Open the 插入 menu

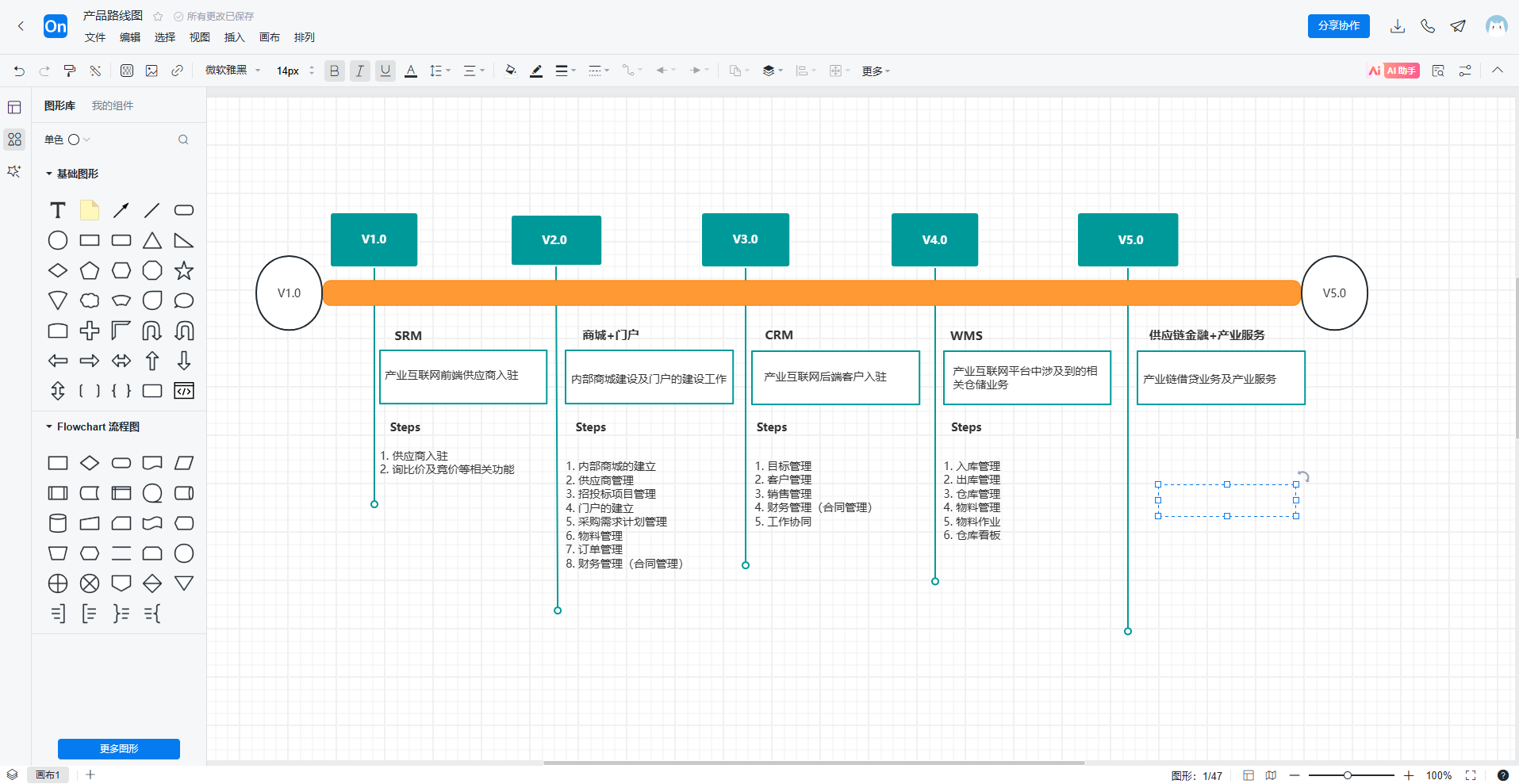(234, 37)
